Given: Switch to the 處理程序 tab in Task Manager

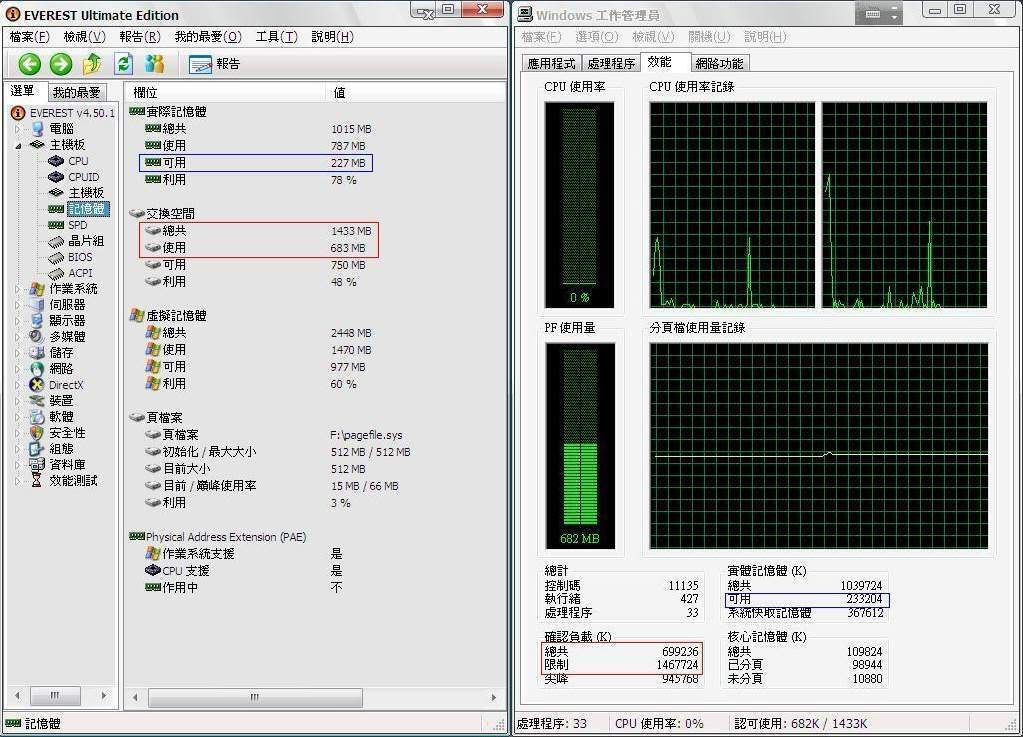Looking at the screenshot, I should click(611, 63).
